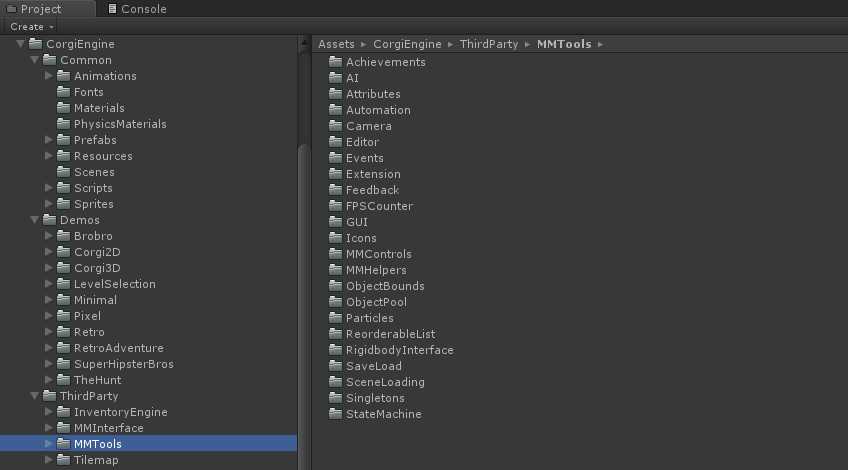Select the MMControls folder label
Screen dimensions: 848x470
(378, 254)
